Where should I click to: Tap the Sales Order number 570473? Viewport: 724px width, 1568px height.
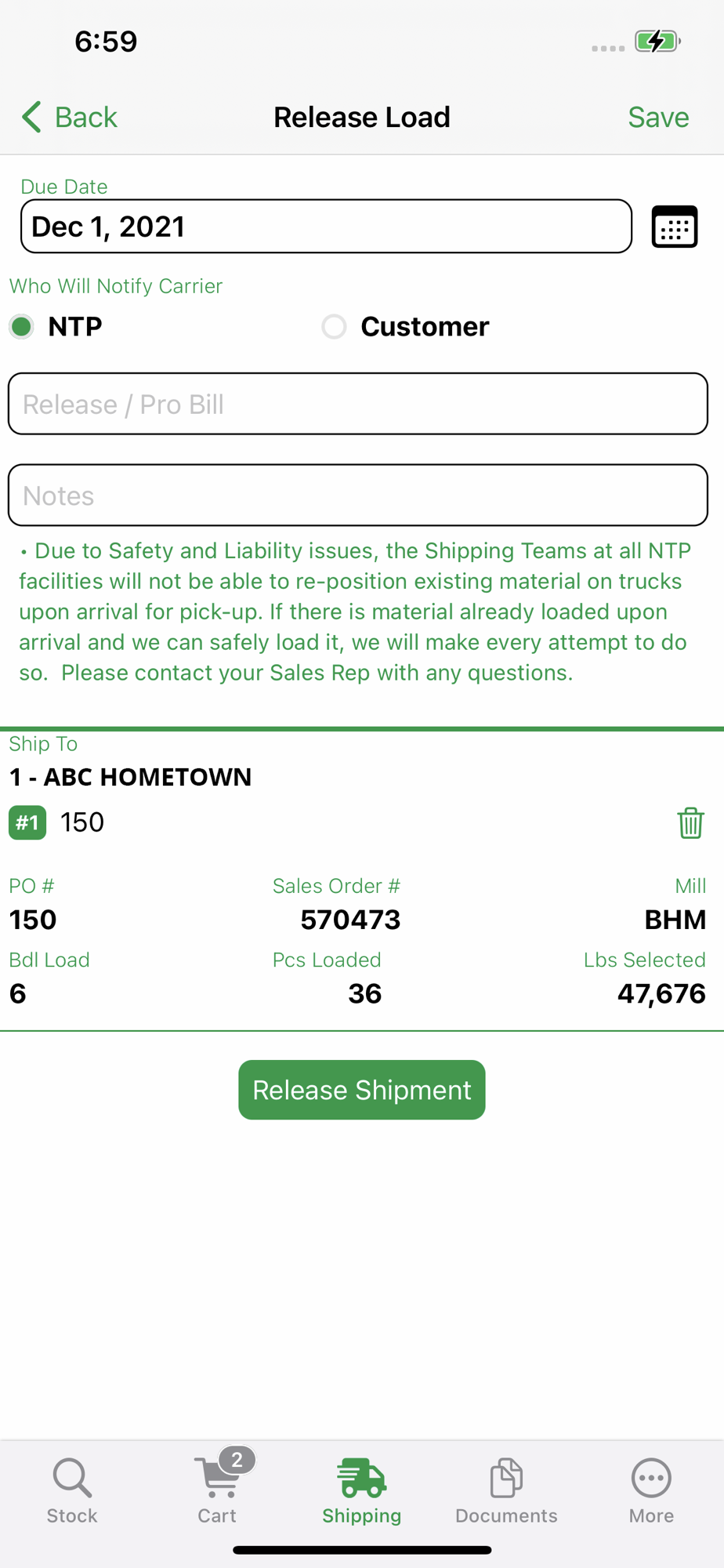pos(350,920)
